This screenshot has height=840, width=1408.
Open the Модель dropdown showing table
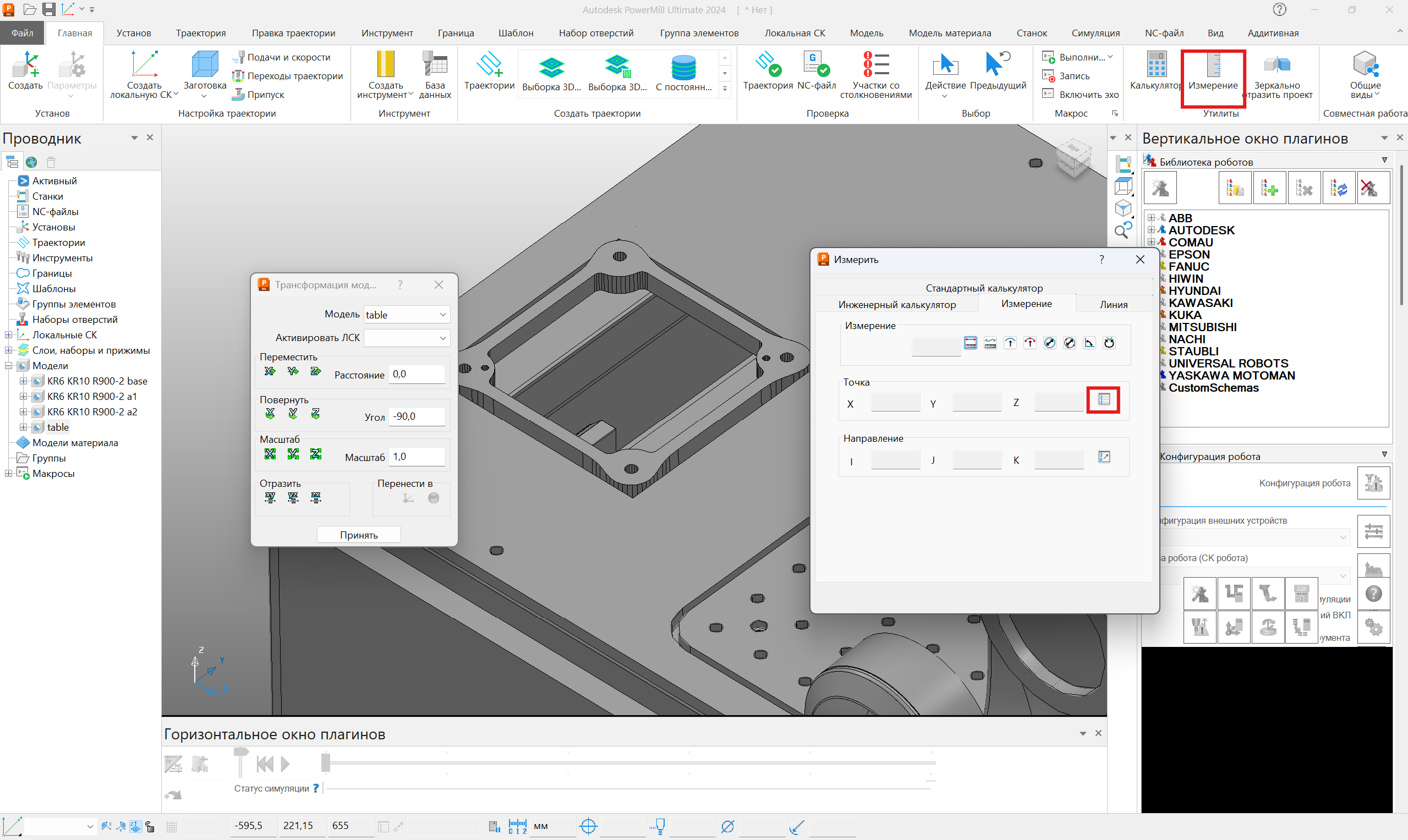point(407,315)
